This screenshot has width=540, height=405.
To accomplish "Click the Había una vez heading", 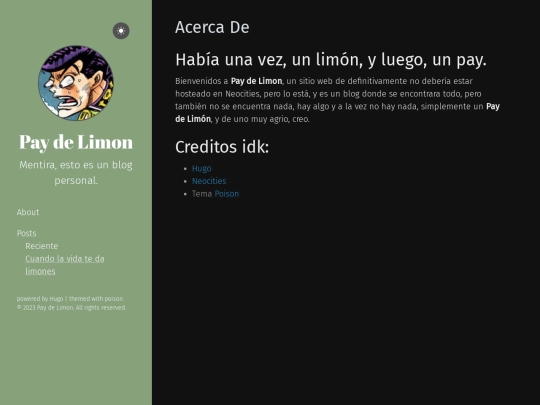I will pyautogui.click(x=331, y=60).
